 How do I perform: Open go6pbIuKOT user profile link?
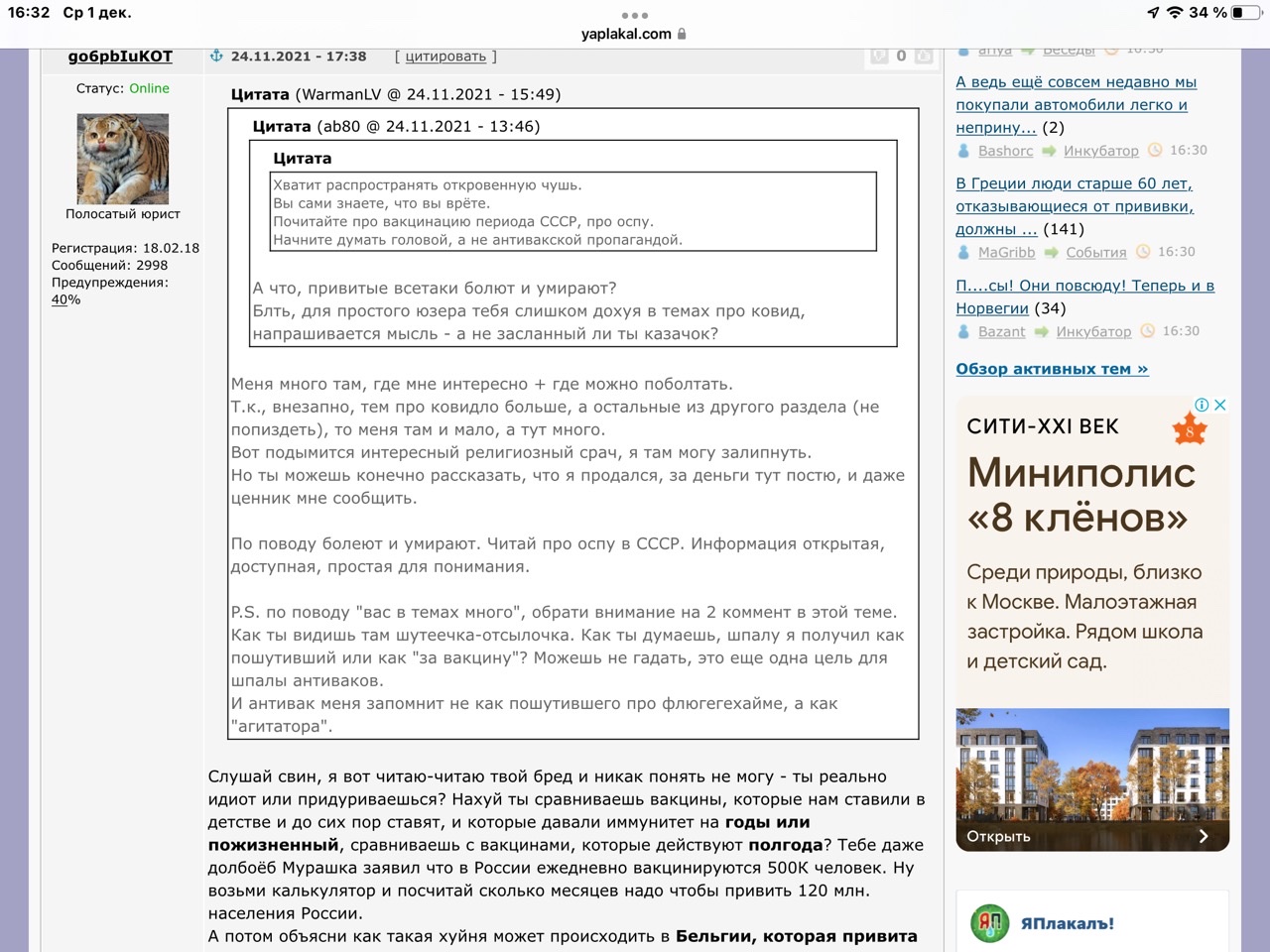(x=120, y=57)
